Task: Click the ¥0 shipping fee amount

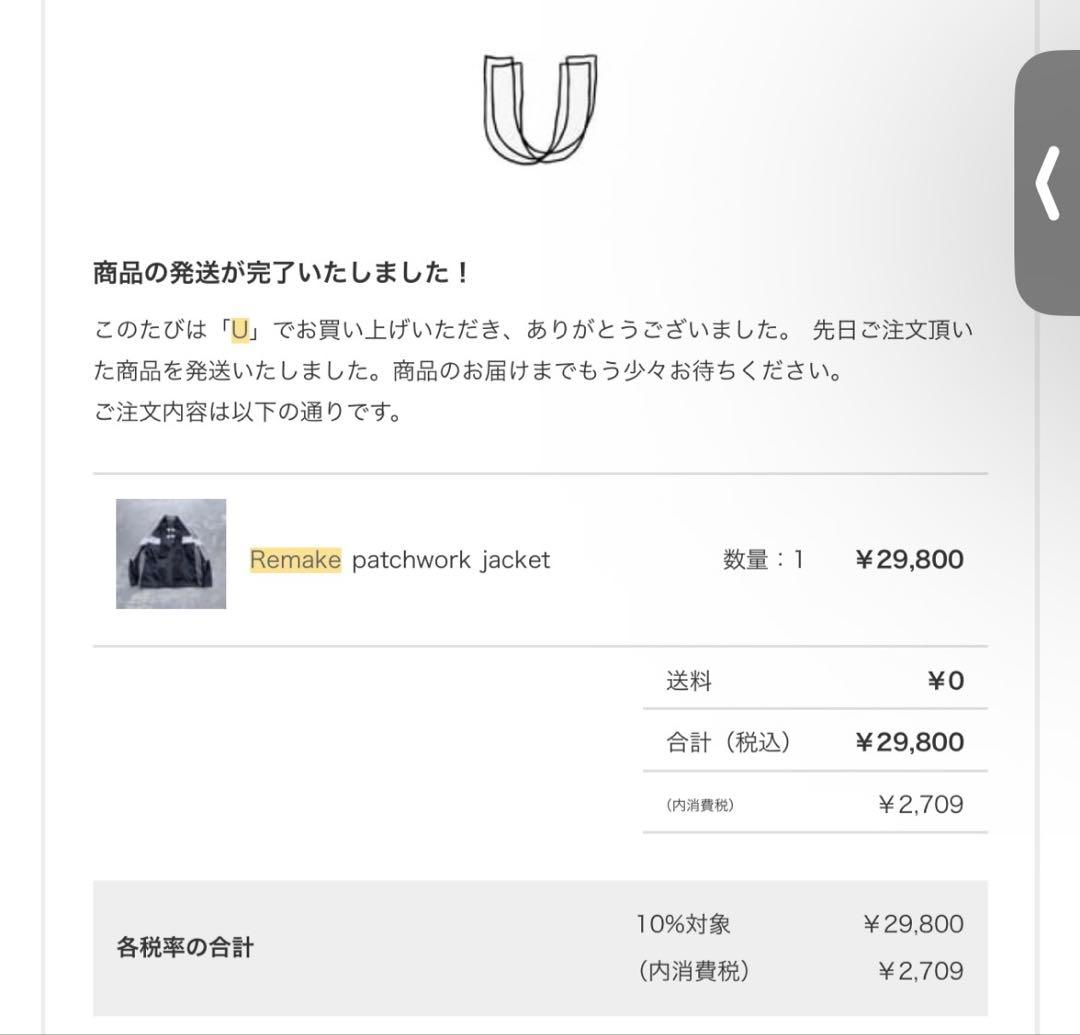Action: [x=945, y=681]
